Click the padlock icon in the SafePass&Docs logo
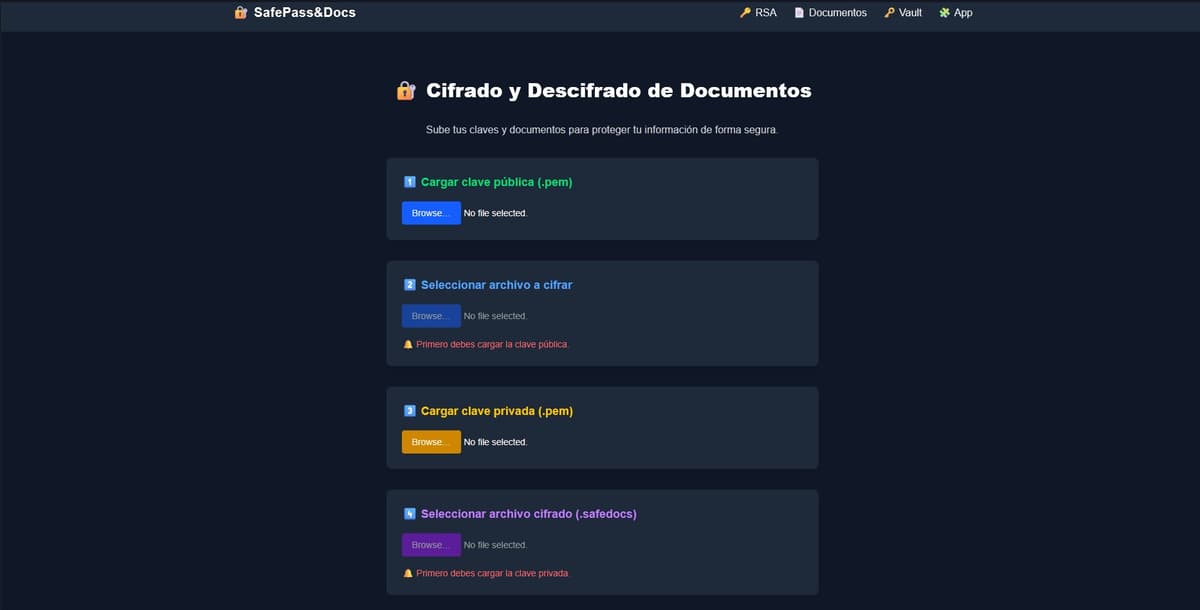 pos(240,13)
